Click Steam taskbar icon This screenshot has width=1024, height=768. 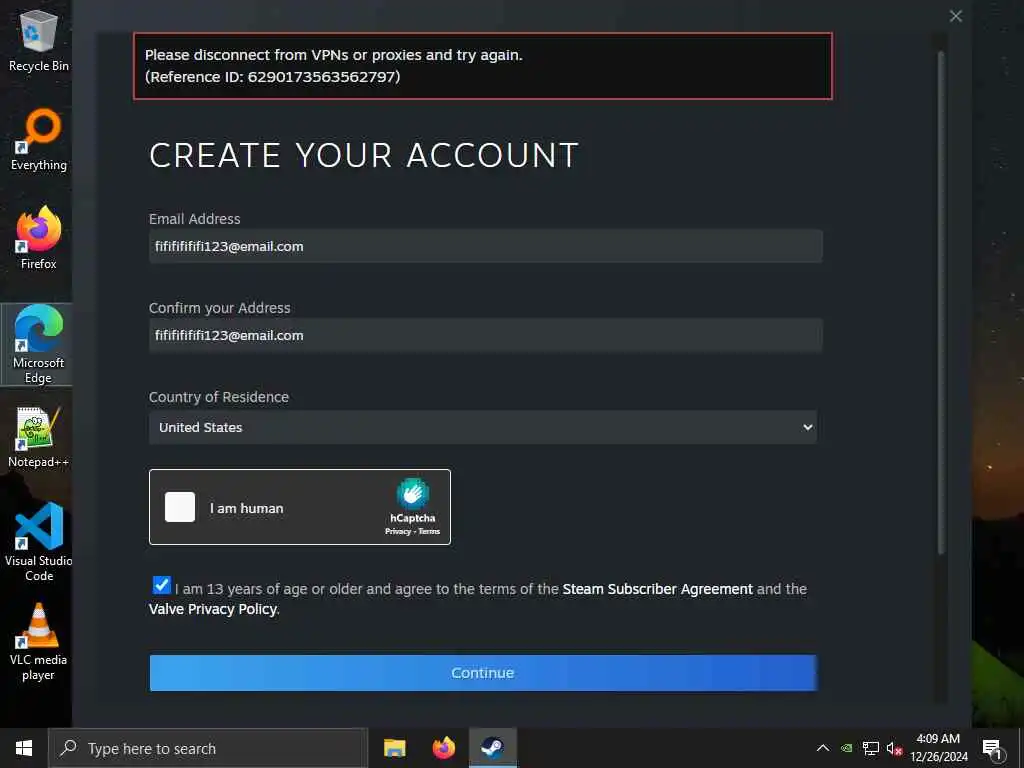(x=492, y=748)
